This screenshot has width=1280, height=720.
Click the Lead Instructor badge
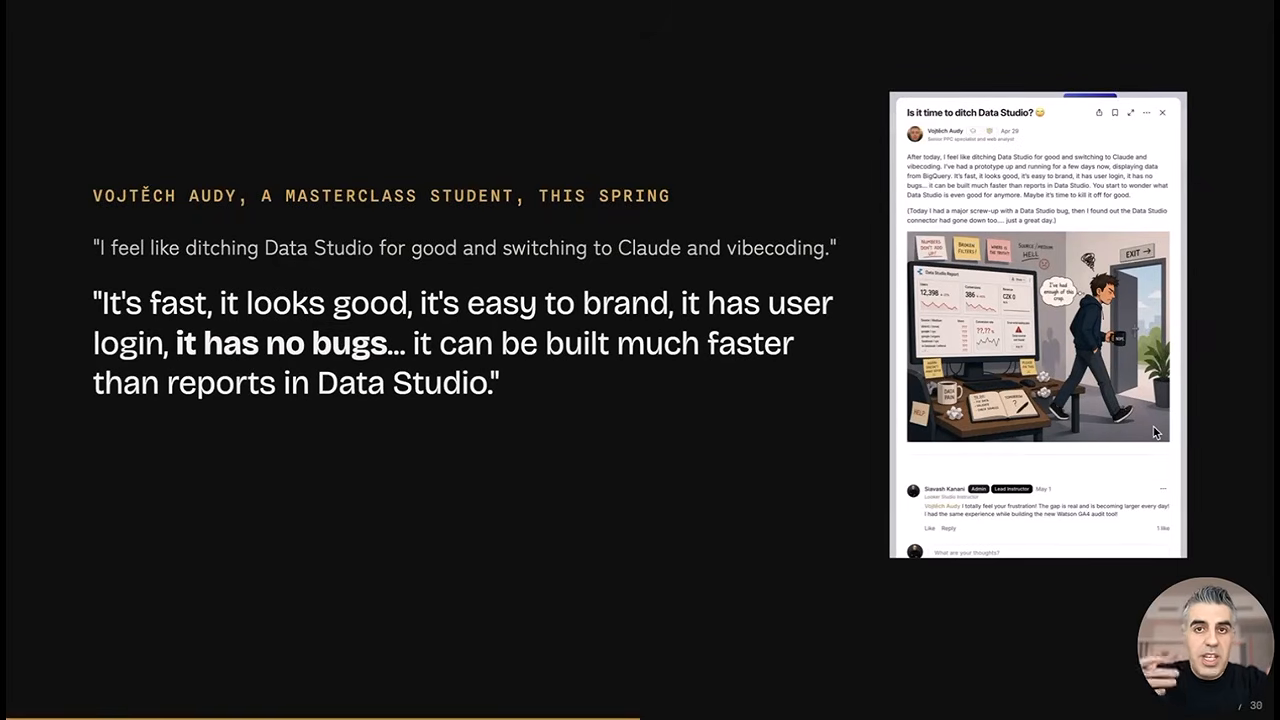click(1011, 489)
